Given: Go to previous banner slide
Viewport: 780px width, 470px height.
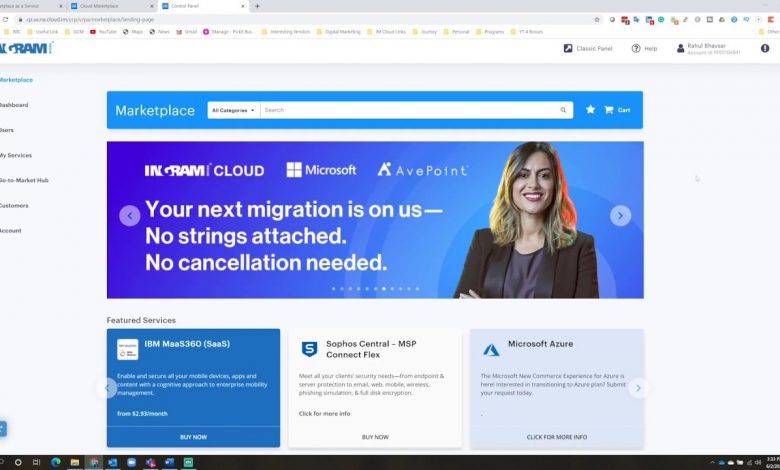Looking at the screenshot, I should [x=129, y=215].
